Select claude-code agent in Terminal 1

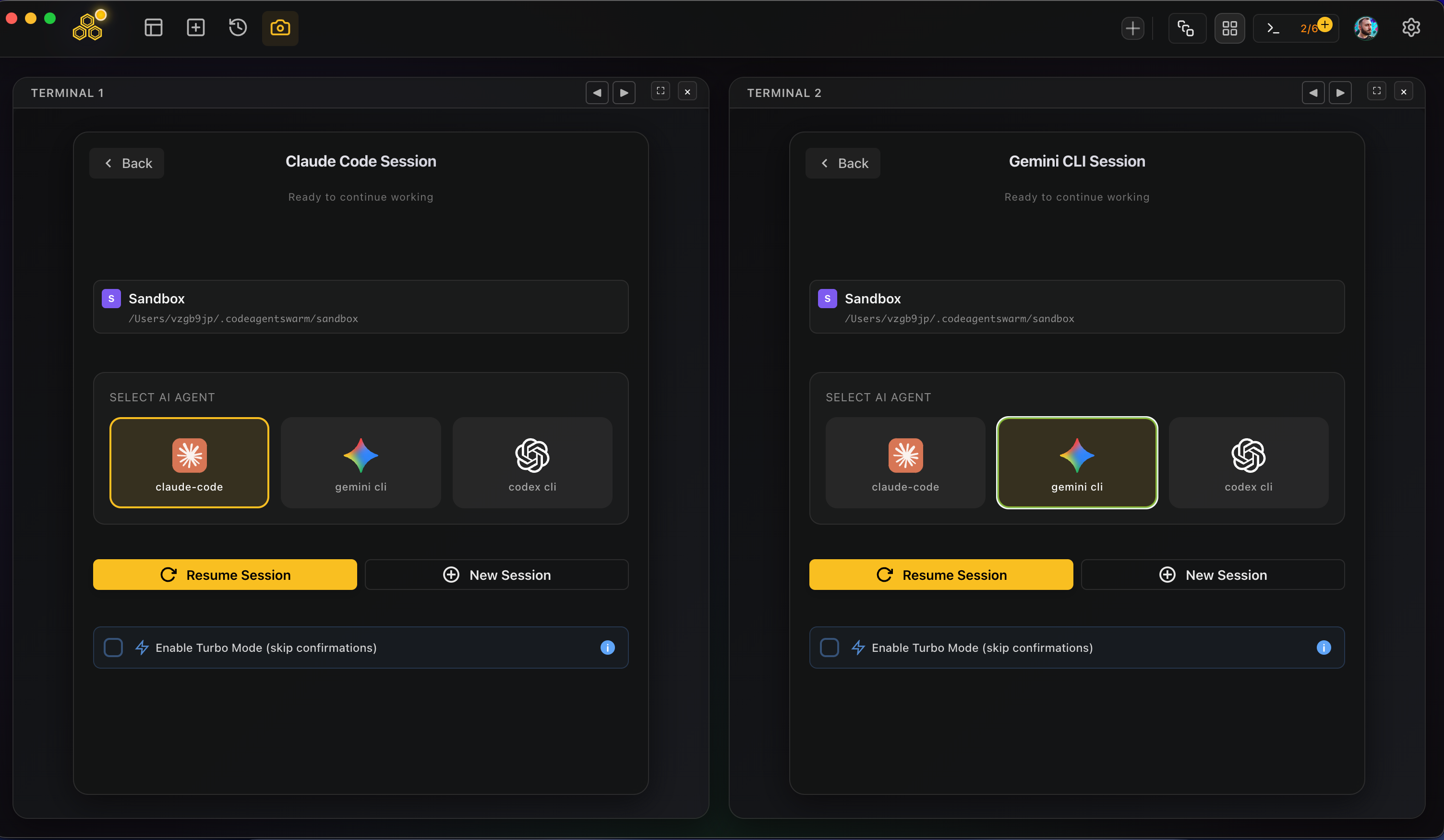189,462
